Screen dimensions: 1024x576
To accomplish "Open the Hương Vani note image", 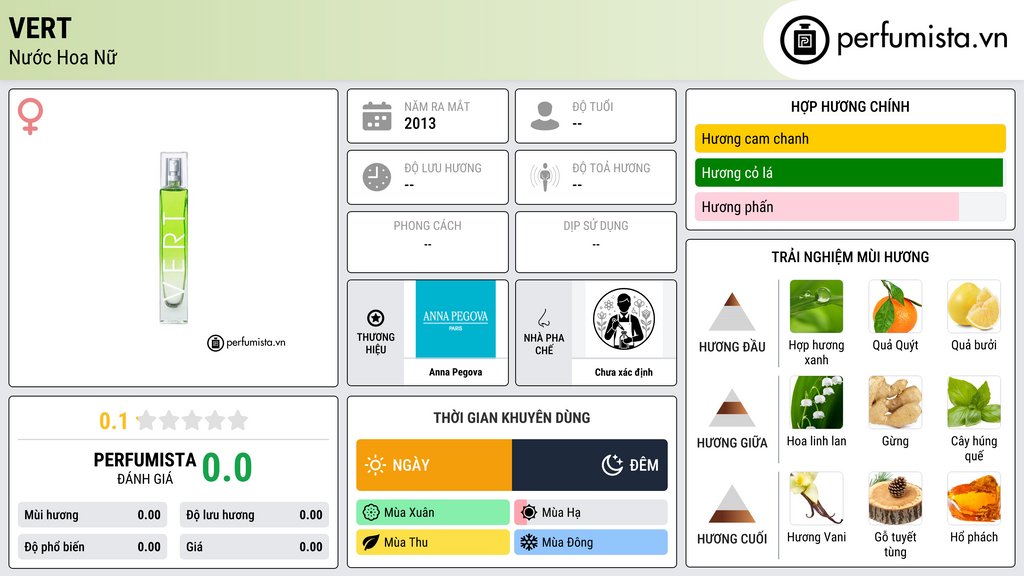I will click(816, 498).
